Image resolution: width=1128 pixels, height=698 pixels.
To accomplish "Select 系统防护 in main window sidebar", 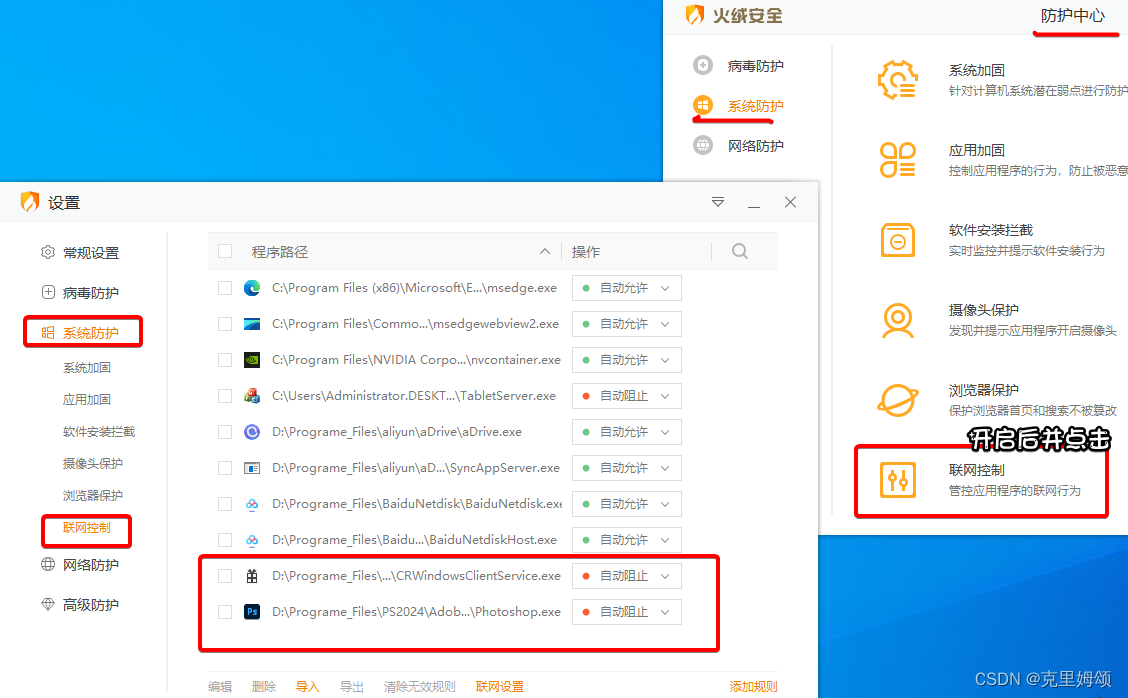I will [x=755, y=106].
